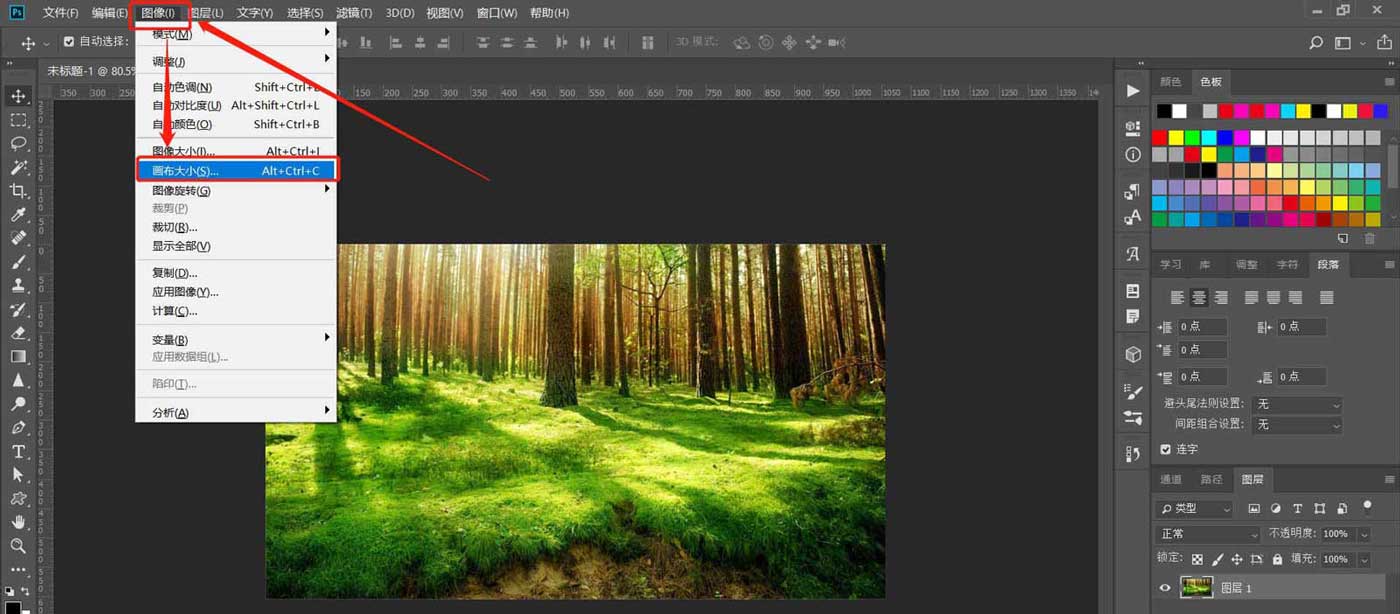1400x614 pixels.
Task: Open the 文件(F) menu
Action: [x=60, y=13]
